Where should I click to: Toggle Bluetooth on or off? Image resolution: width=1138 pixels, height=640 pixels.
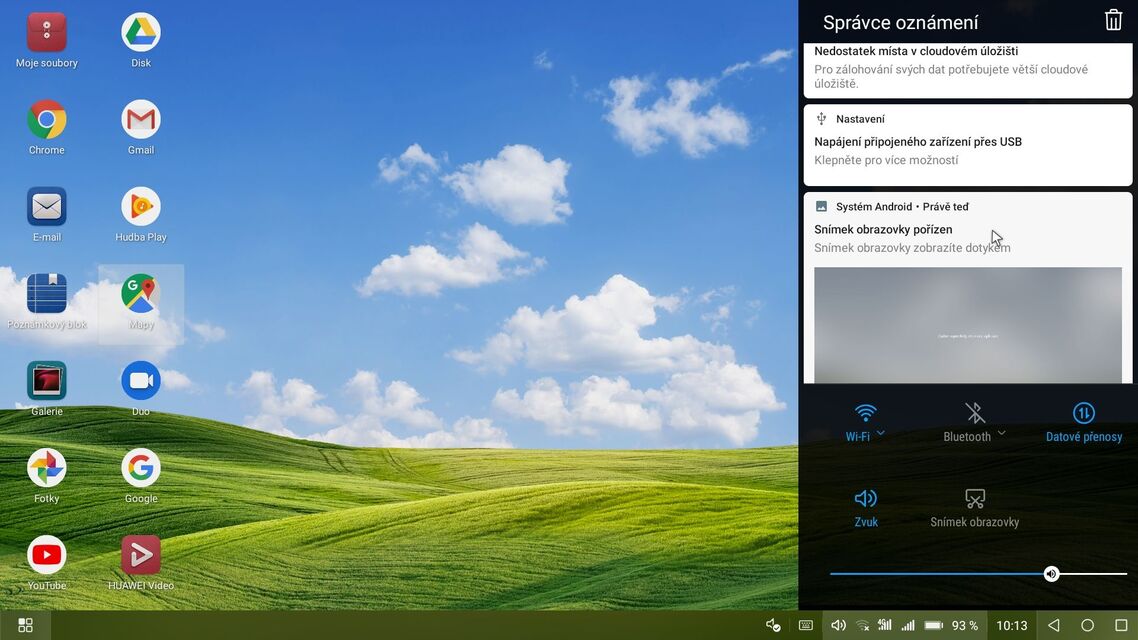(974, 413)
